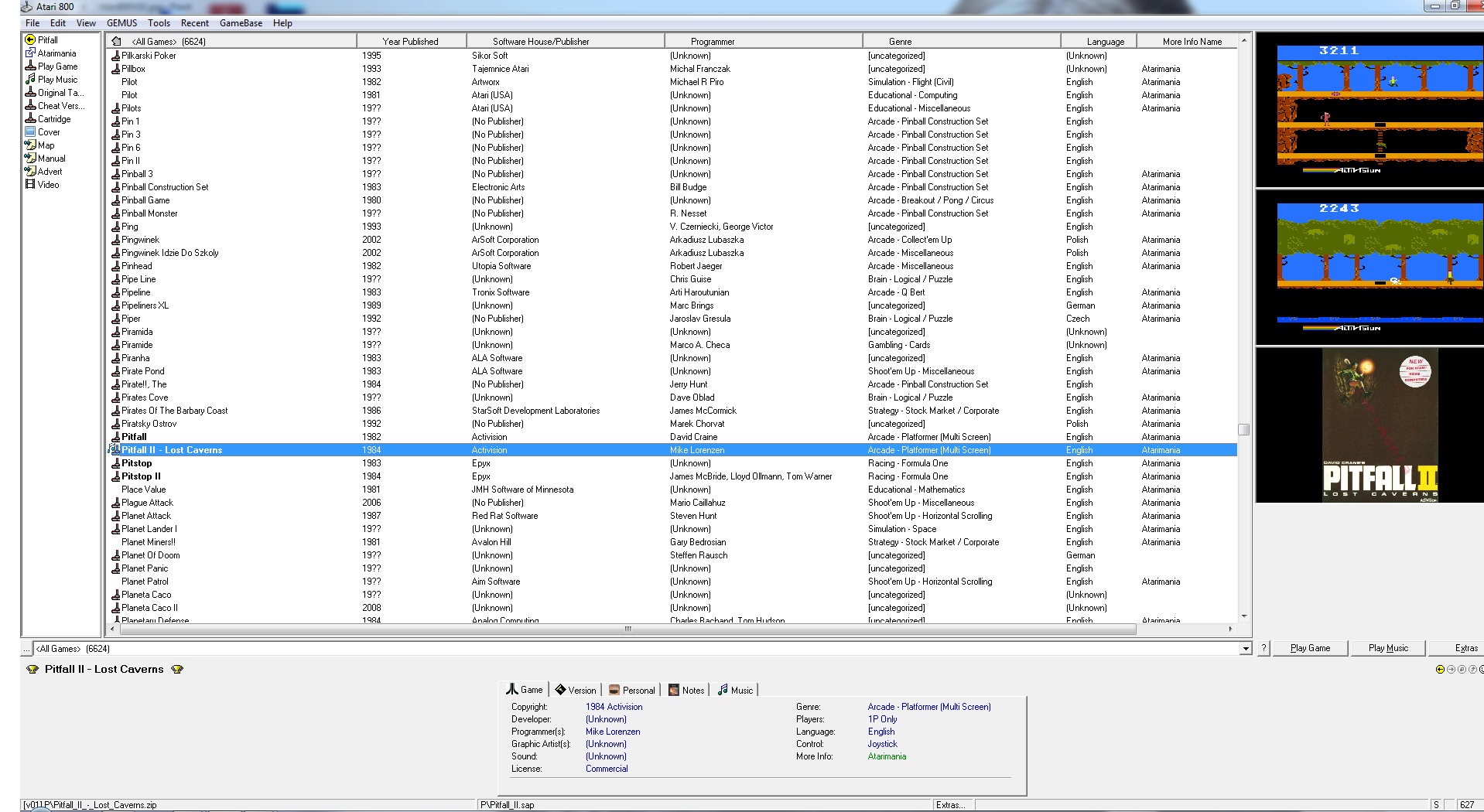Select the Pirates Of The Barbary Coast row
The height and width of the screenshot is (812, 1484).
[672, 411]
